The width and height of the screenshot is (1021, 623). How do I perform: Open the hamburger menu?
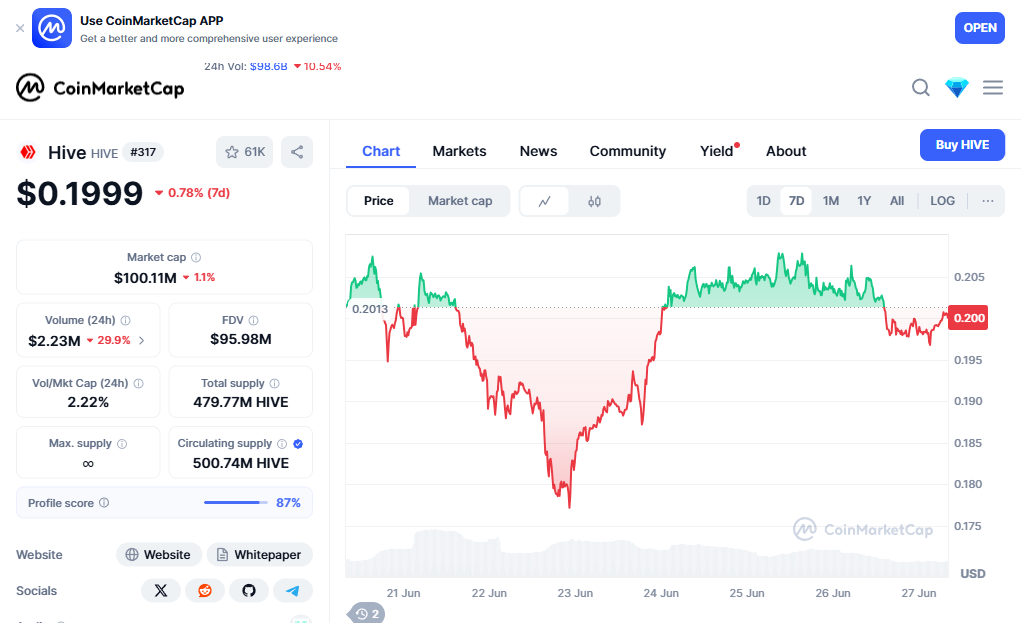point(992,88)
